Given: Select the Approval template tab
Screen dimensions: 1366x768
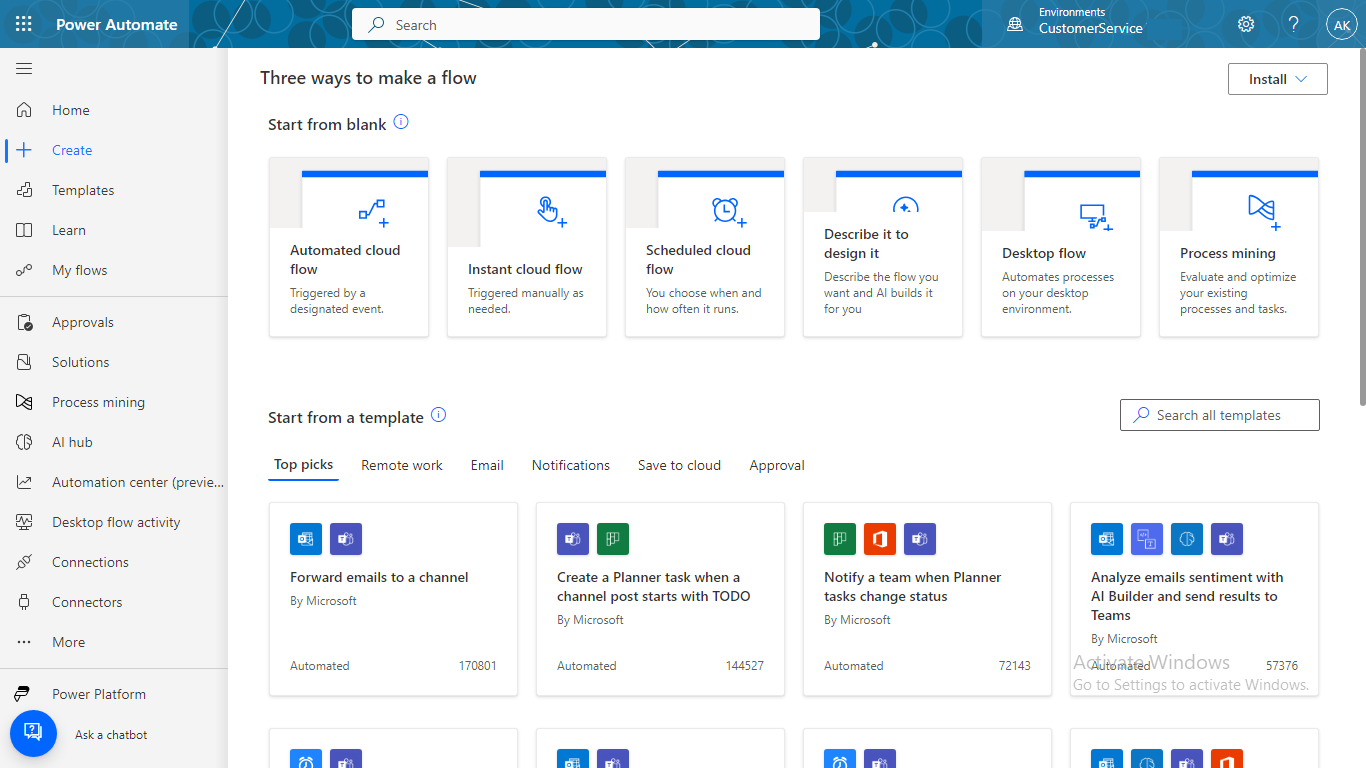Looking at the screenshot, I should 776,465.
